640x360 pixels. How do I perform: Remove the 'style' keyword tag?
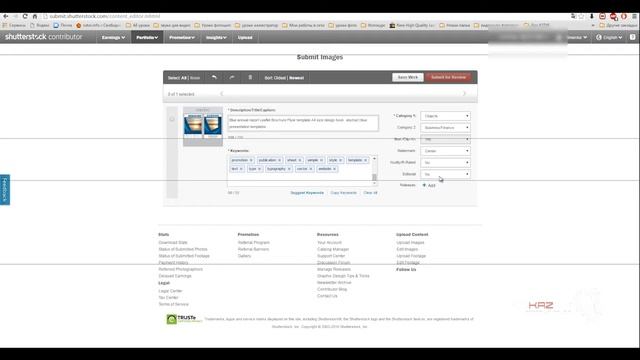coord(341,160)
